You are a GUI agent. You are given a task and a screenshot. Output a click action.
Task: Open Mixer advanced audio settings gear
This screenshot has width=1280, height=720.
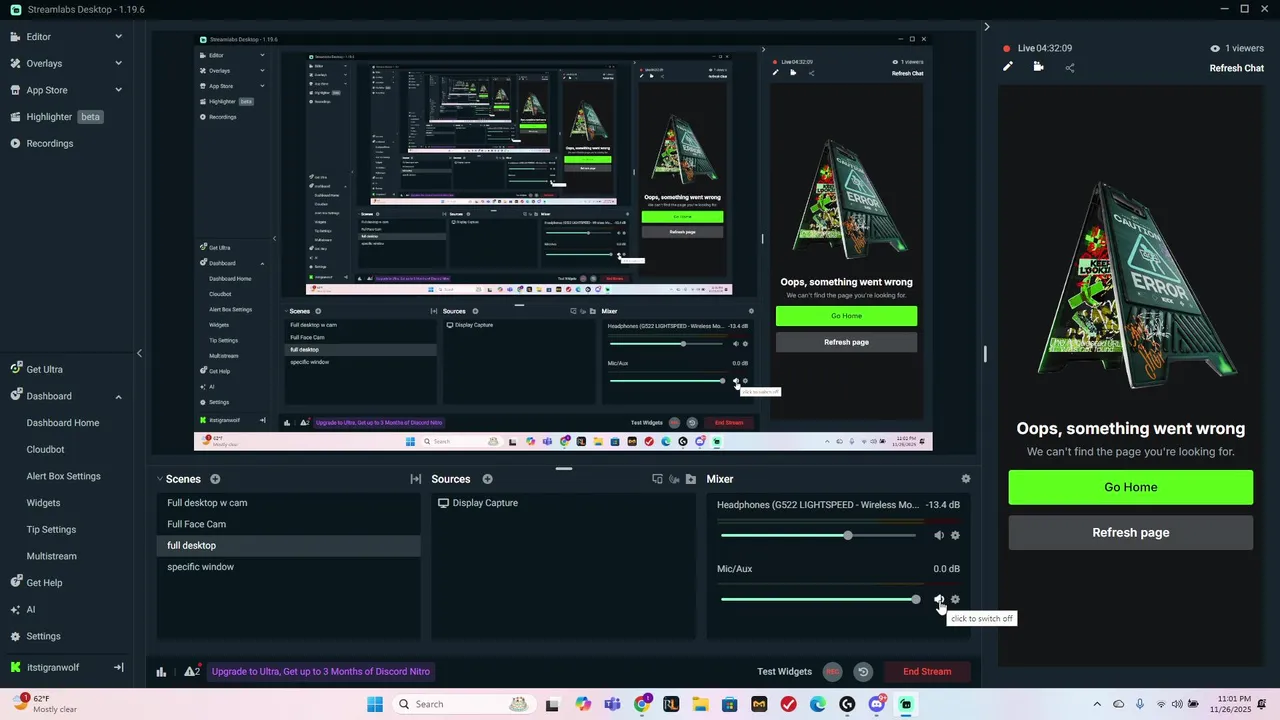(x=965, y=479)
